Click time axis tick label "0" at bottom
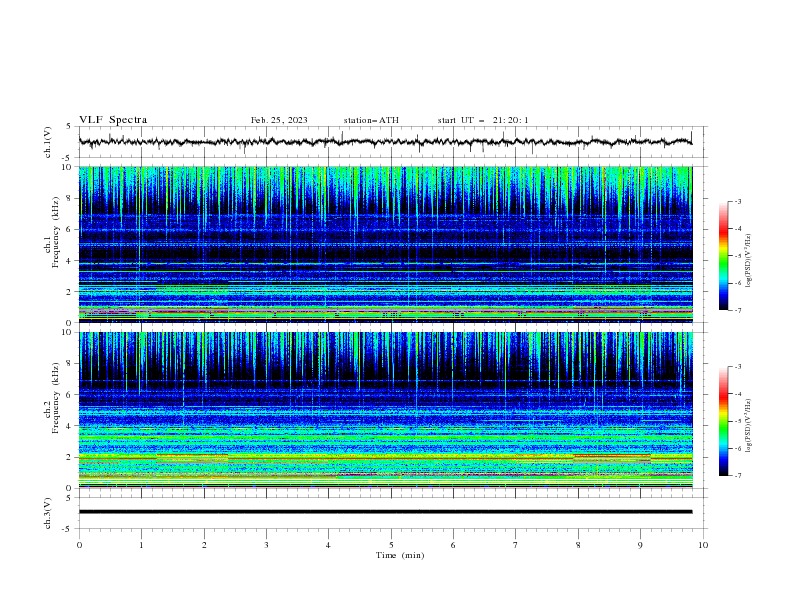 point(79,545)
